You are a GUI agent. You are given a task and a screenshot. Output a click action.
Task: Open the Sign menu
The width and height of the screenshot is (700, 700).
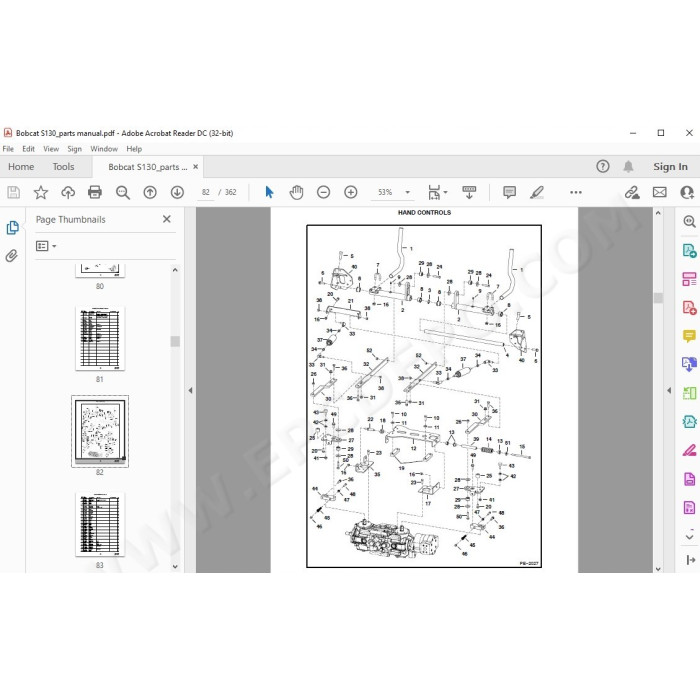click(75, 149)
